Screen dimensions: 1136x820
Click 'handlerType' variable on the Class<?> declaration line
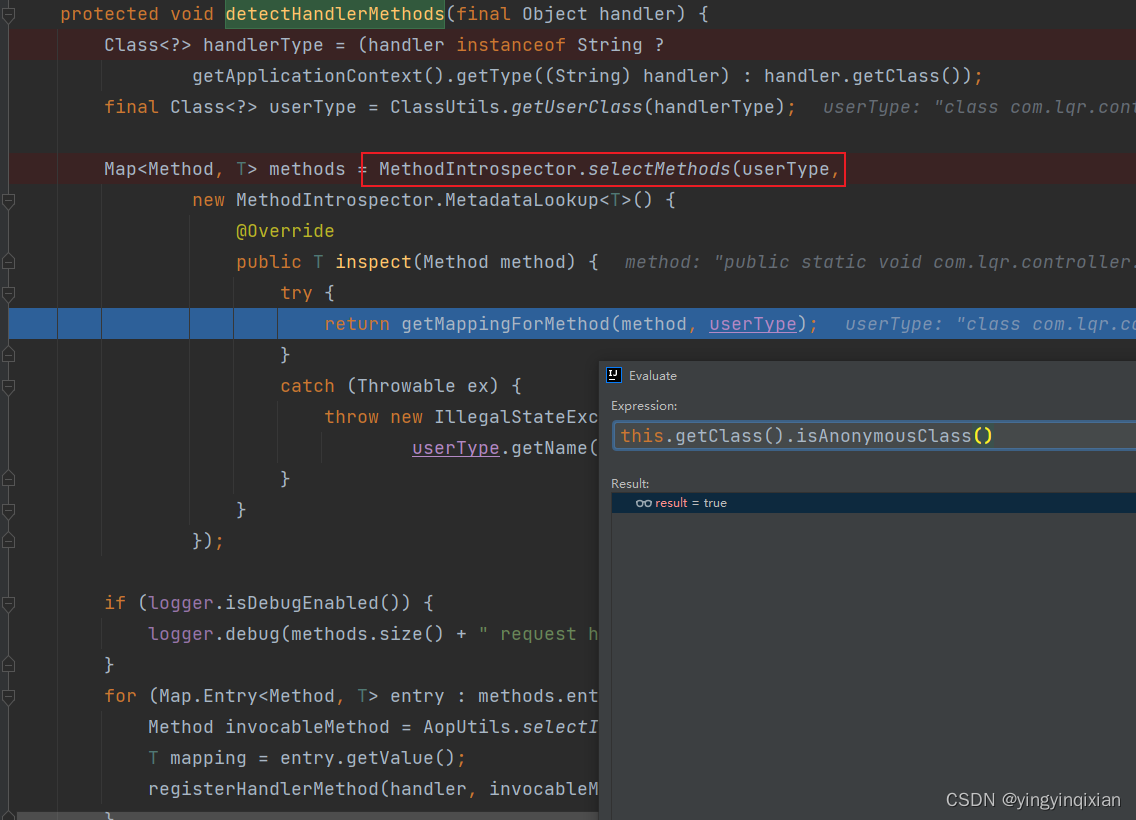click(263, 45)
